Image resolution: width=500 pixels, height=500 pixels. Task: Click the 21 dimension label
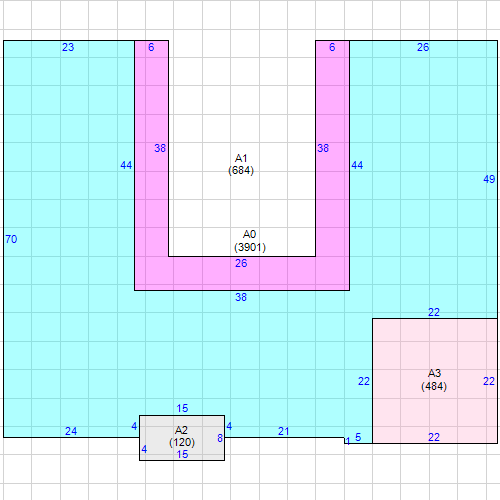(x=284, y=431)
